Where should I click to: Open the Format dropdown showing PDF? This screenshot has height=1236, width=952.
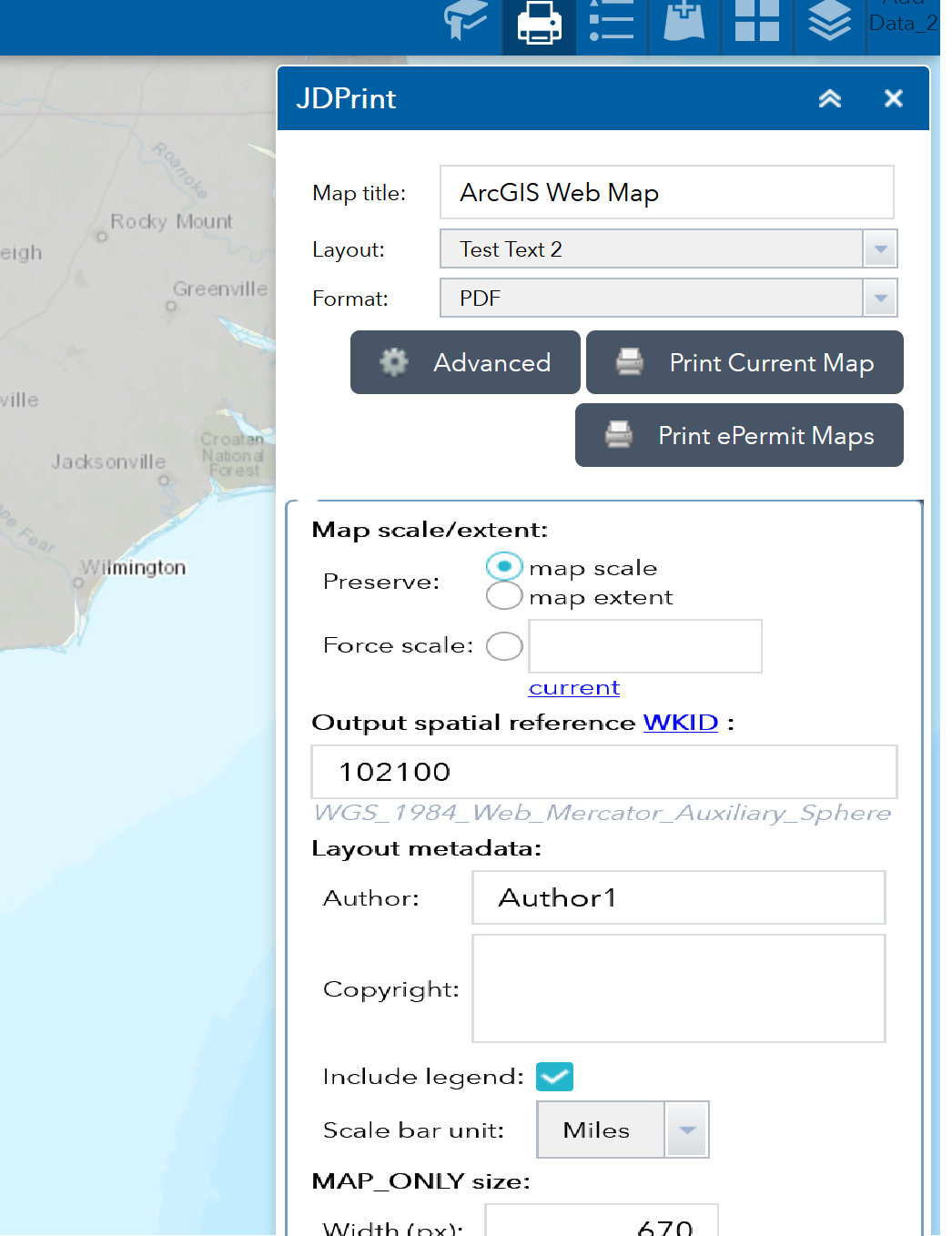[x=878, y=298]
